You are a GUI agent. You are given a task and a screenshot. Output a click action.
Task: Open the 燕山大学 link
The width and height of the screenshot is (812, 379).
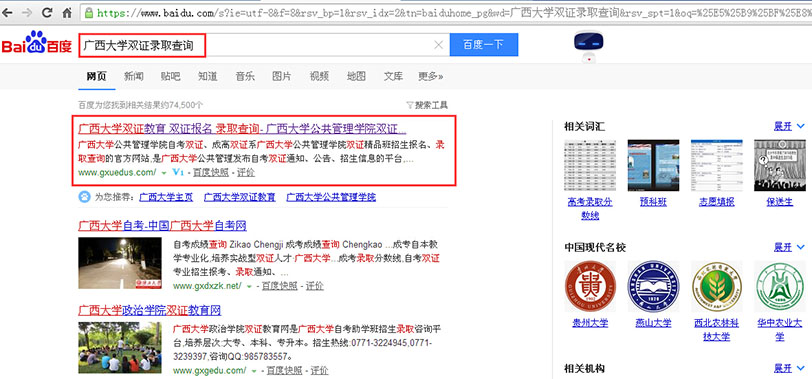[x=653, y=323]
